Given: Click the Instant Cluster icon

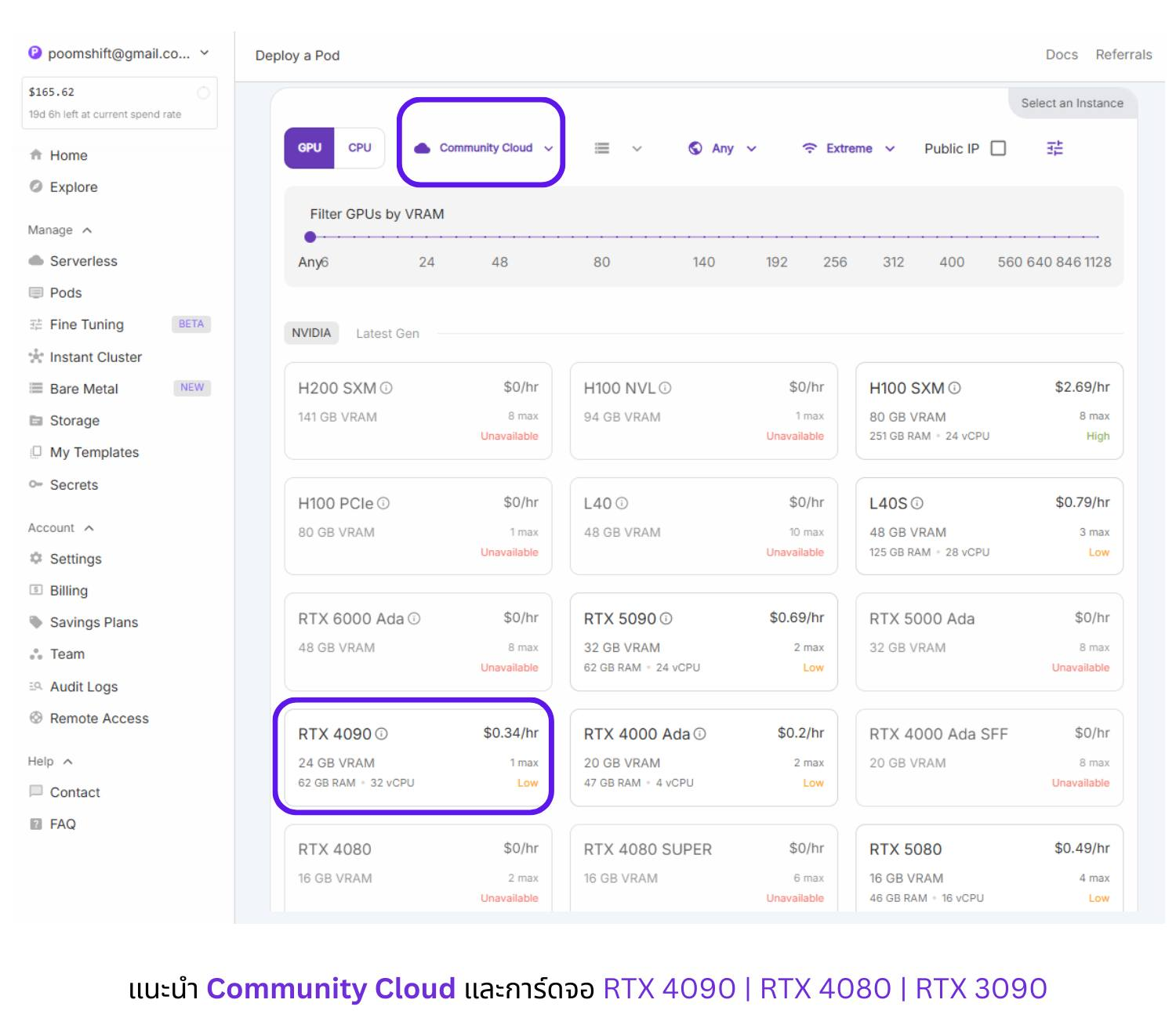Looking at the screenshot, I should [35, 357].
